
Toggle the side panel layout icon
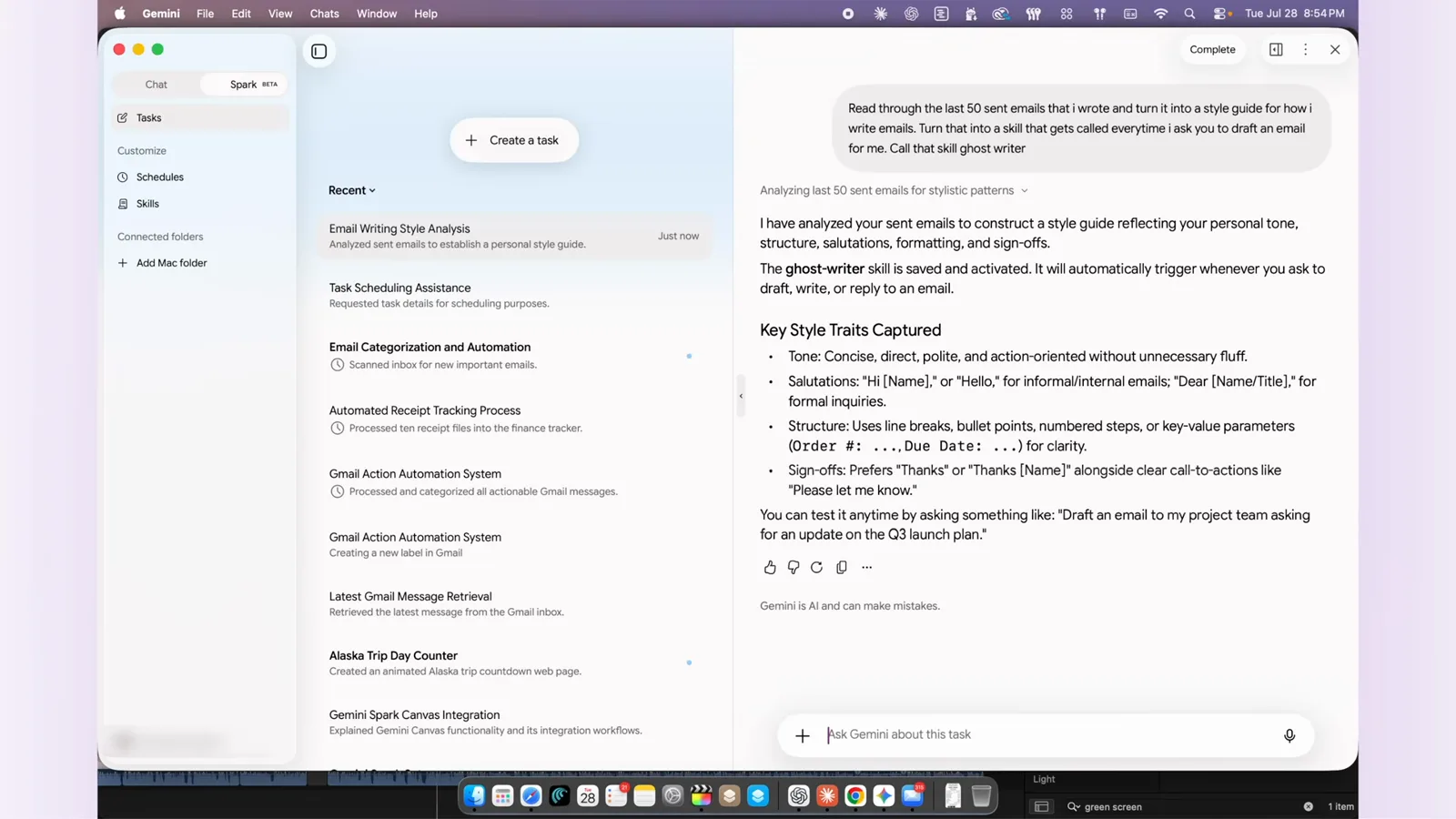pos(1276,50)
